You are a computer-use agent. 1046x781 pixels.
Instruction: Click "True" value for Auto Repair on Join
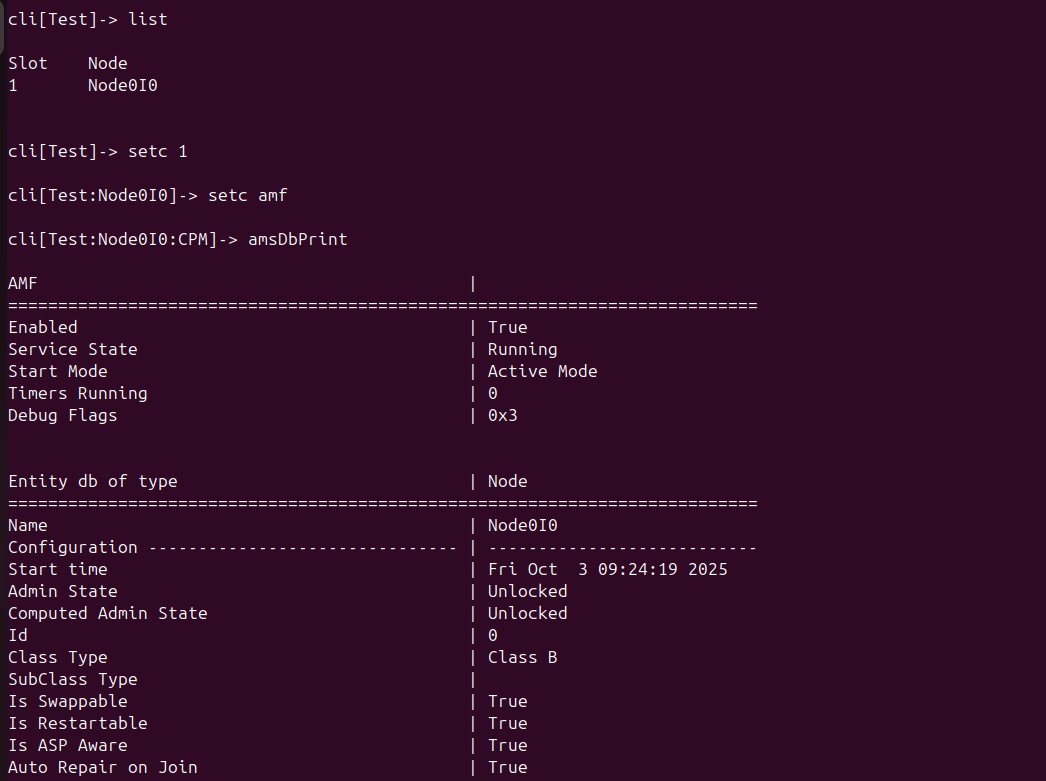click(x=507, y=767)
